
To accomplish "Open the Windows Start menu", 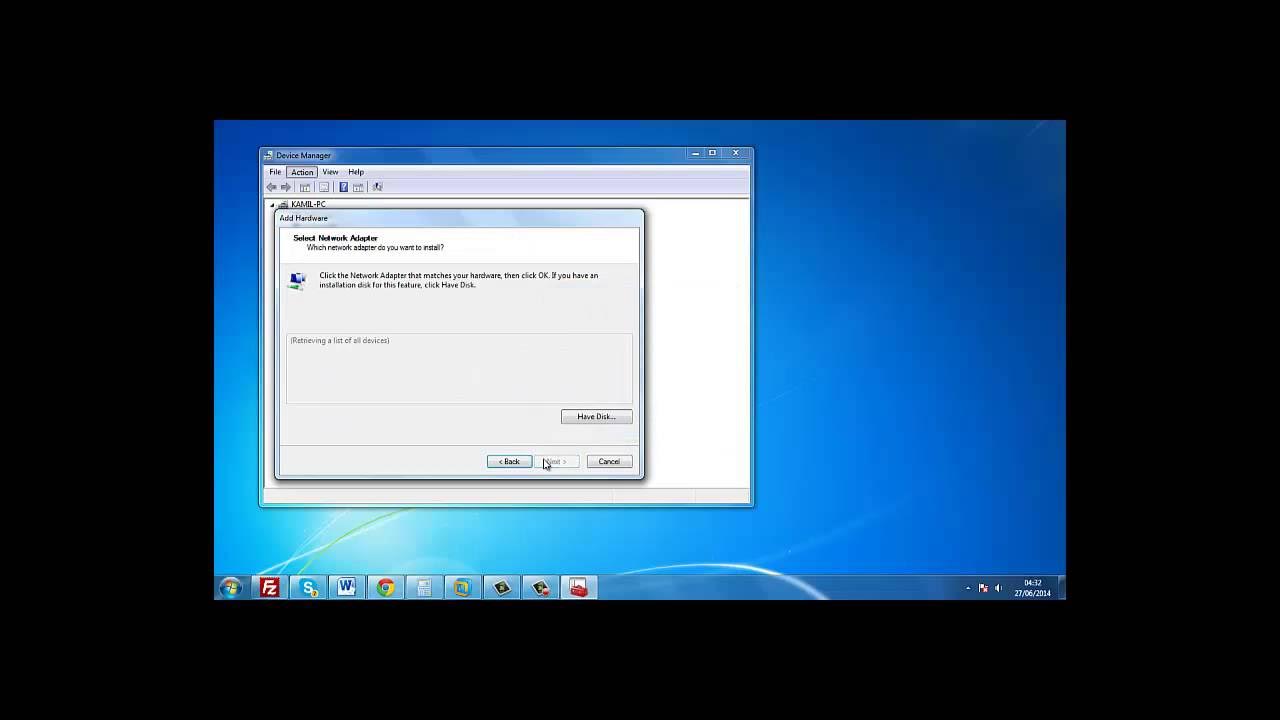I will (230, 587).
